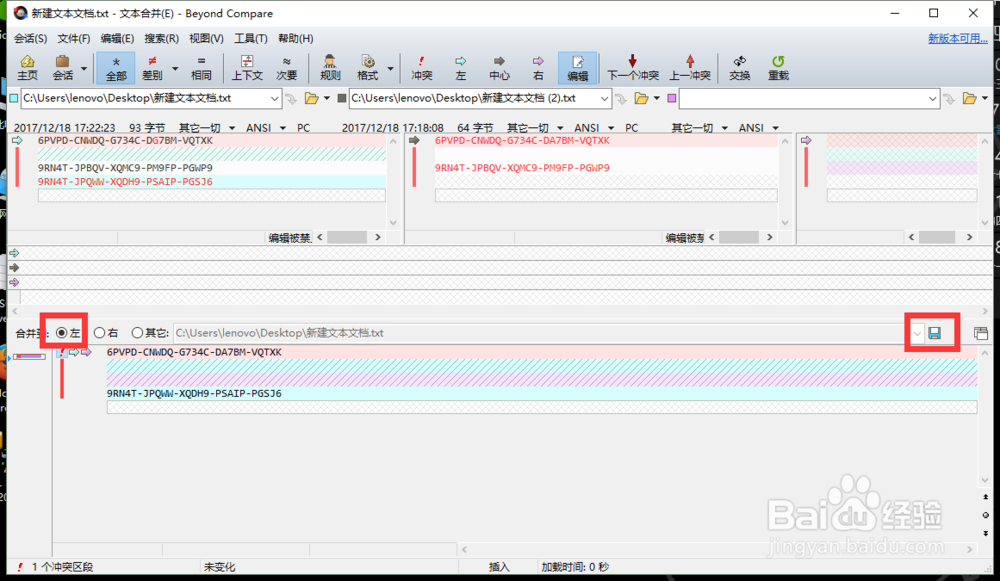Select merge-to 左 radio button
1000x581 pixels.
coord(62,333)
